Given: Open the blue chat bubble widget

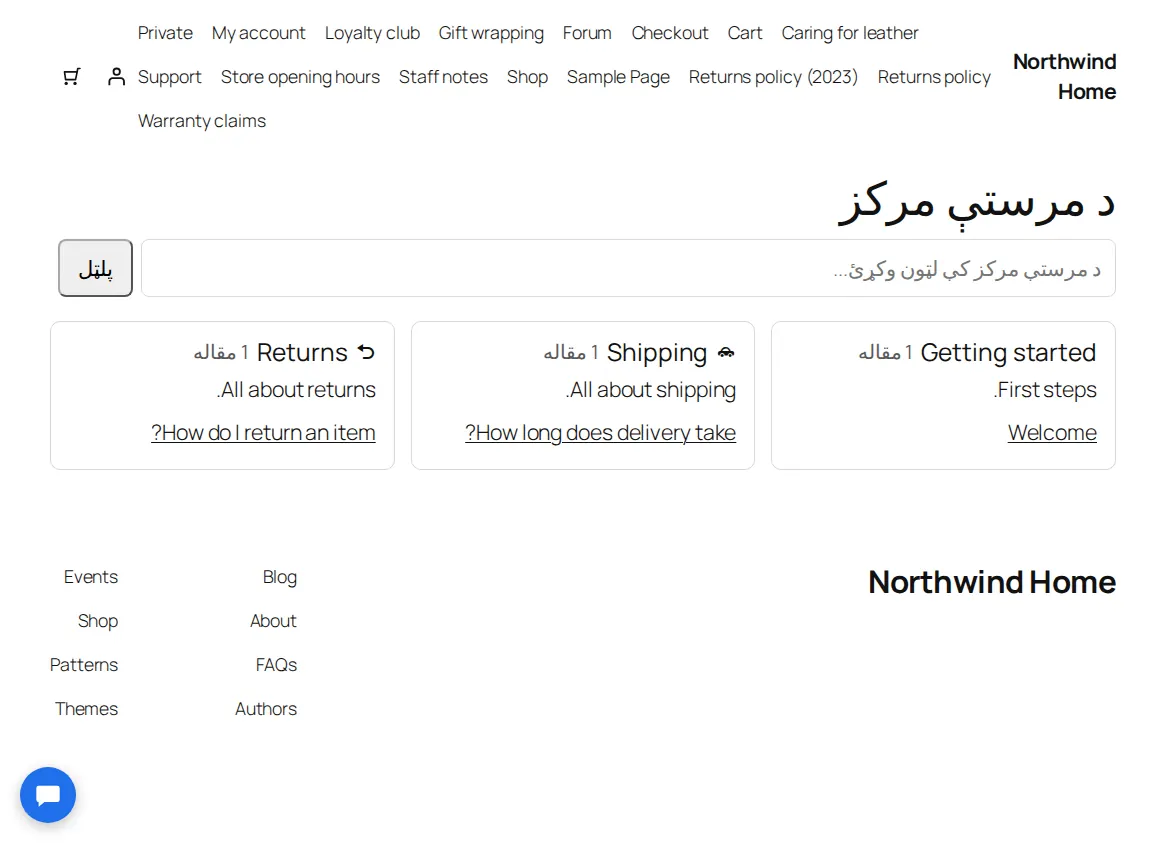Looking at the screenshot, I should click(48, 795).
